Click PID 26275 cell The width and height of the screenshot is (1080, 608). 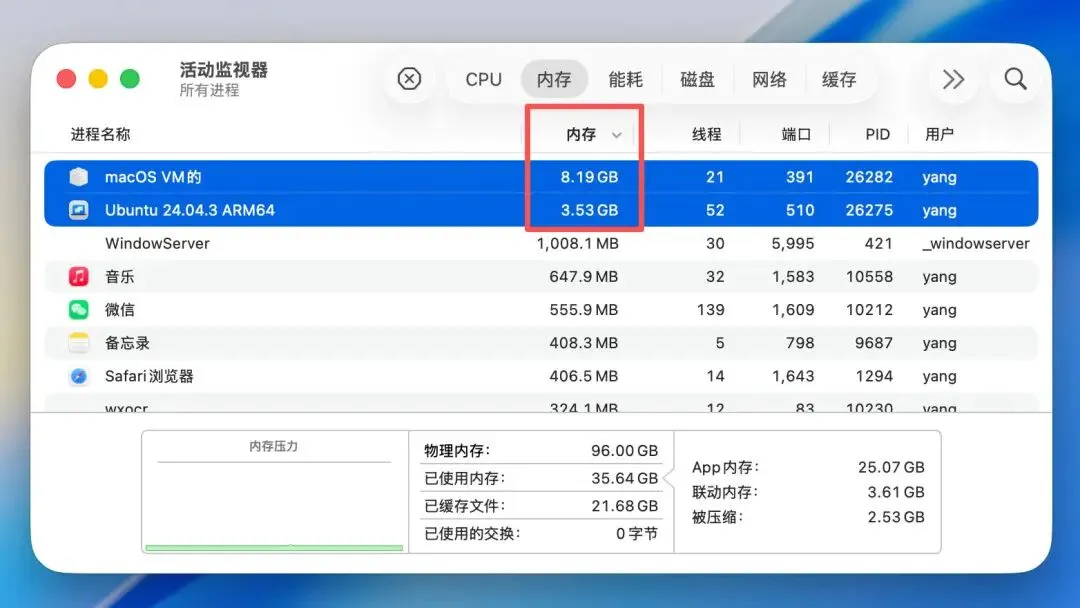click(x=869, y=210)
